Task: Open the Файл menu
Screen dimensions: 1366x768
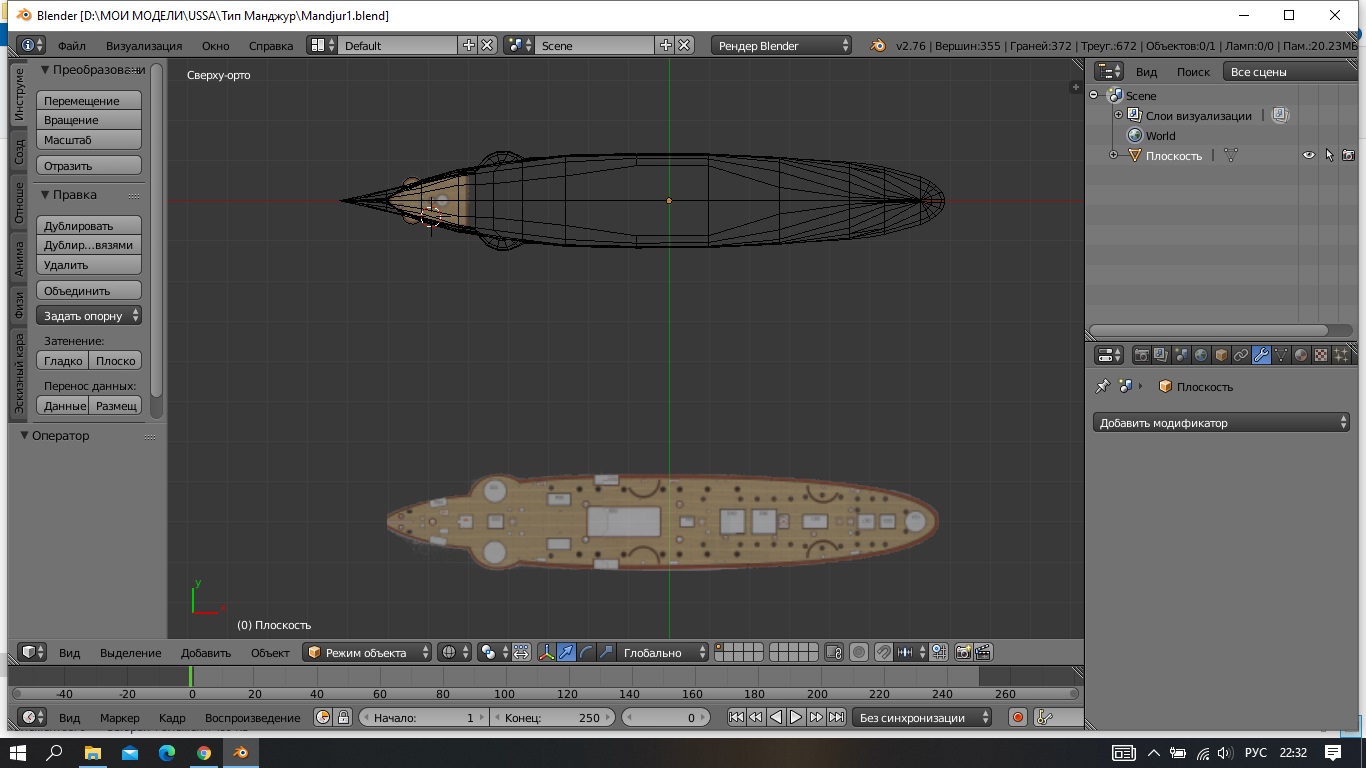Action: (71, 46)
